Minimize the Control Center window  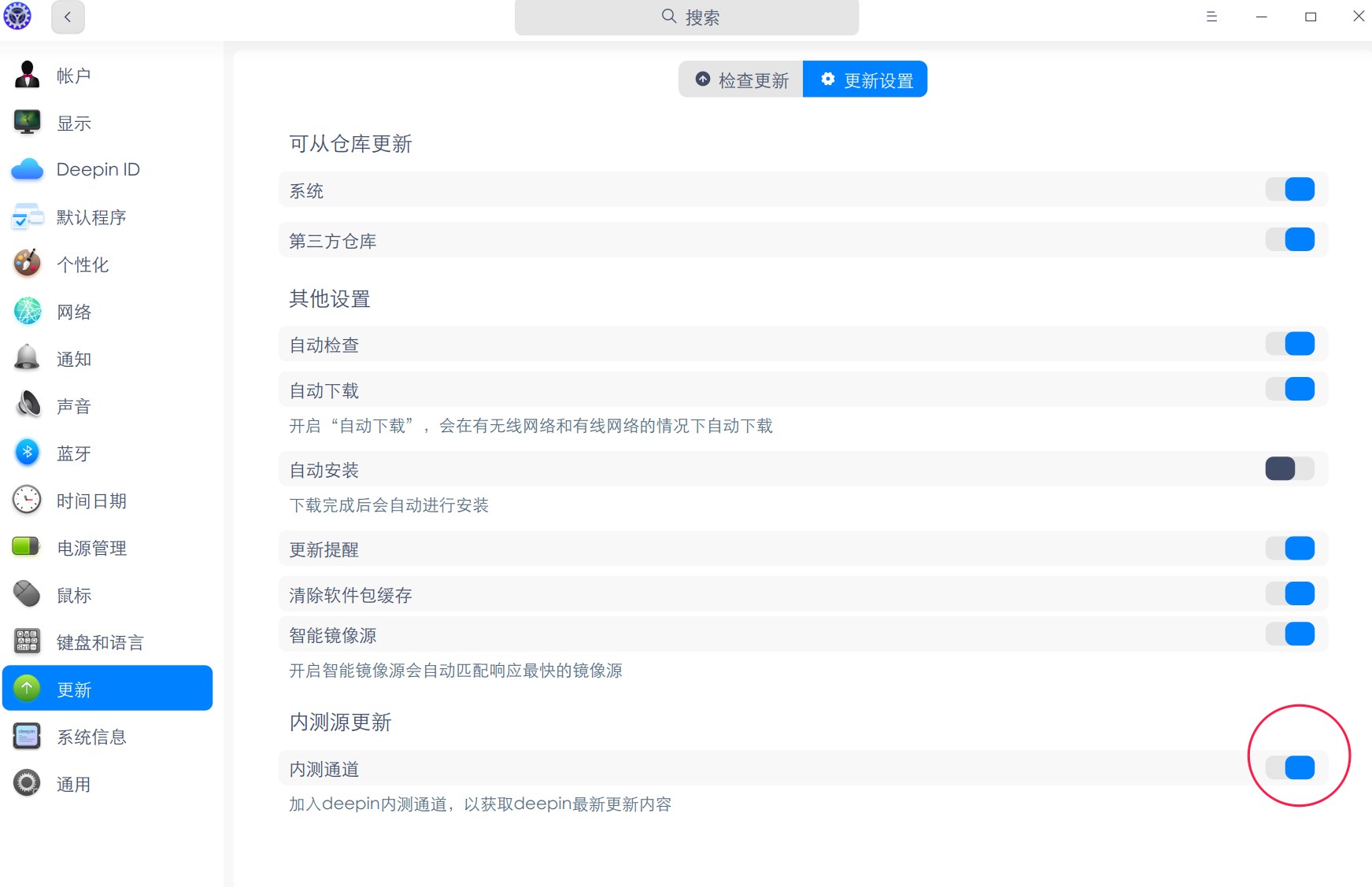tap(1261, 17)
